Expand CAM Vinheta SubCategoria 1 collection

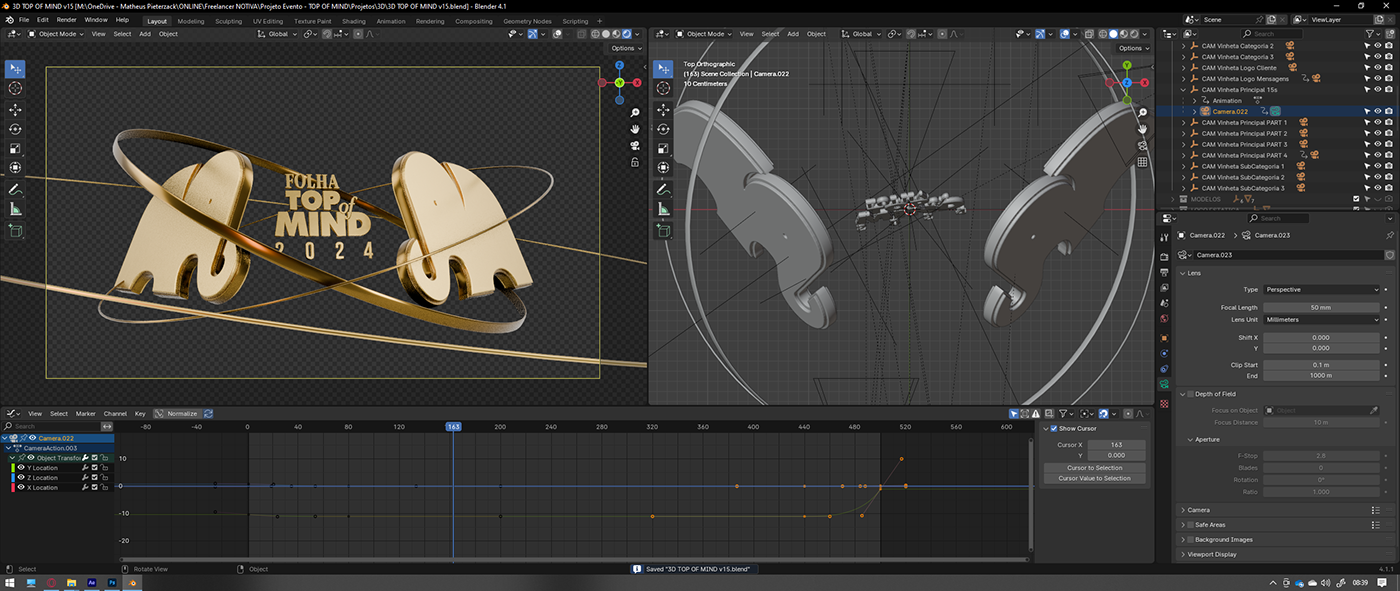pos(1184,167)
